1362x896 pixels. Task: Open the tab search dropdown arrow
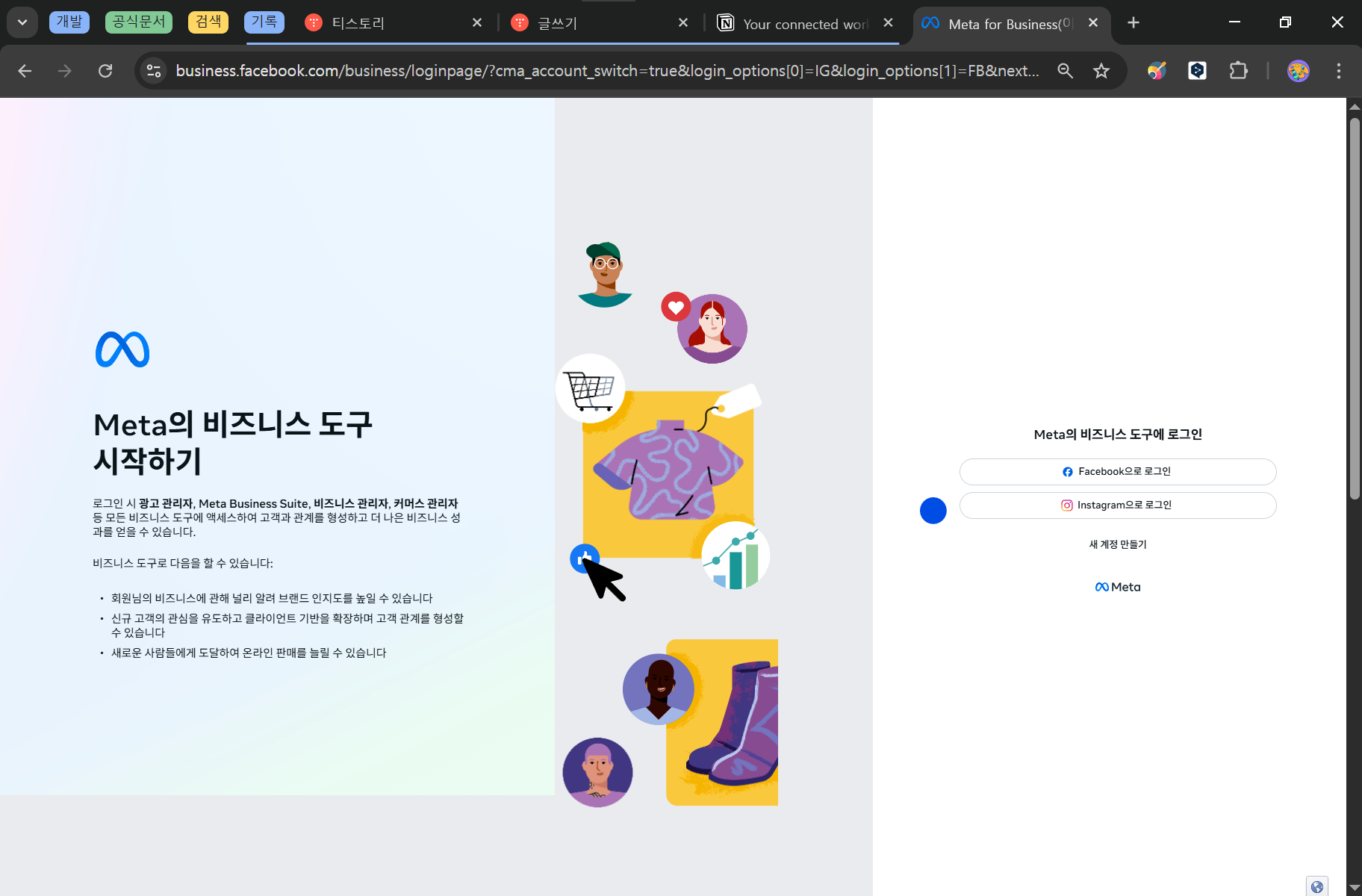tap(22, 22)
